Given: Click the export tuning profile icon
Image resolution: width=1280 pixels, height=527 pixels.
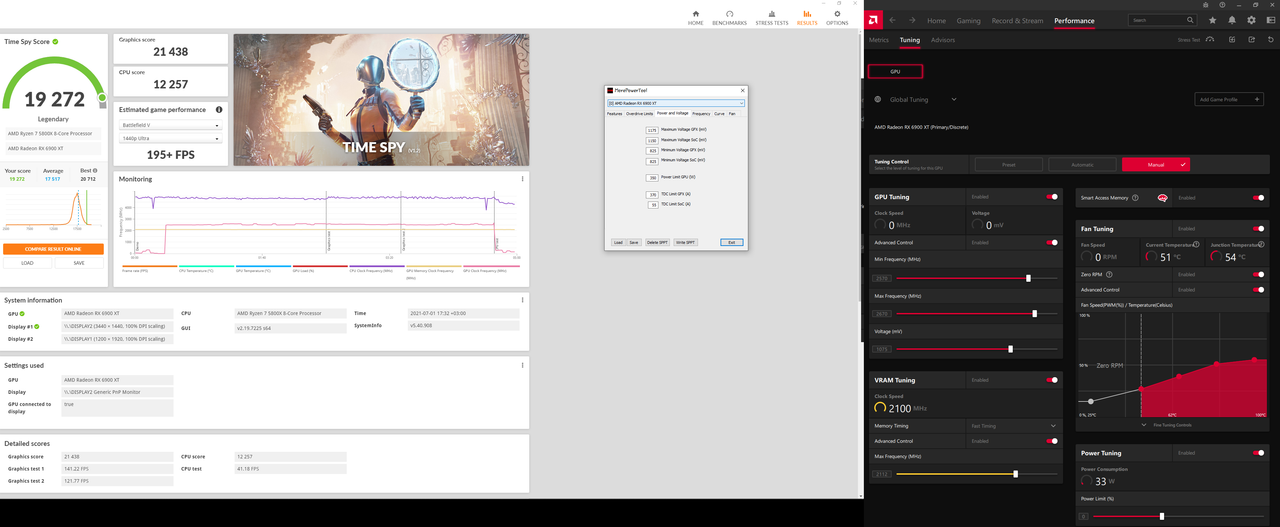Looking at the screenshot, I should point(1252,40).
